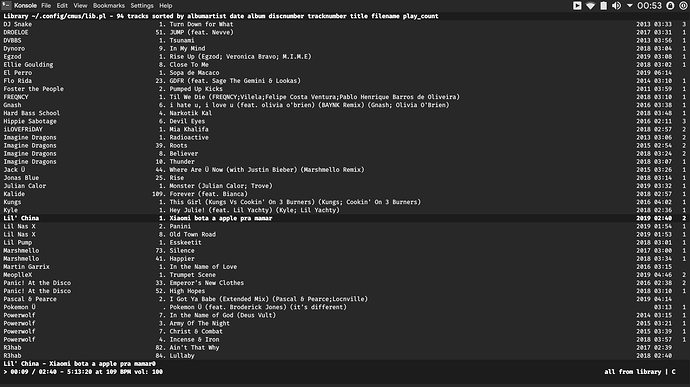Check the battery status tray icon
The width and height of the screenshot is (690, 387).
603,5
